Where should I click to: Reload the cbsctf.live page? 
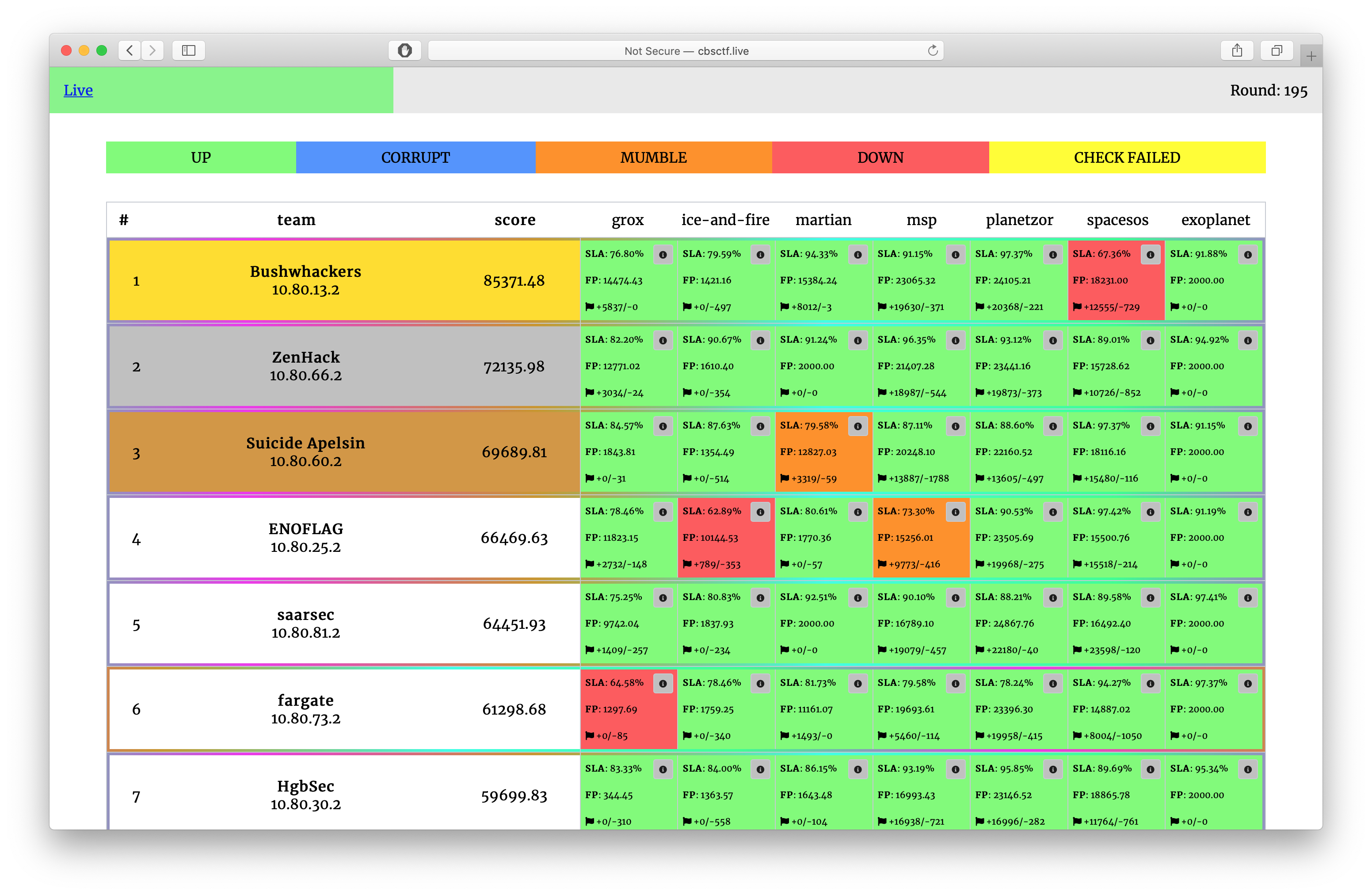coord(932,51)
